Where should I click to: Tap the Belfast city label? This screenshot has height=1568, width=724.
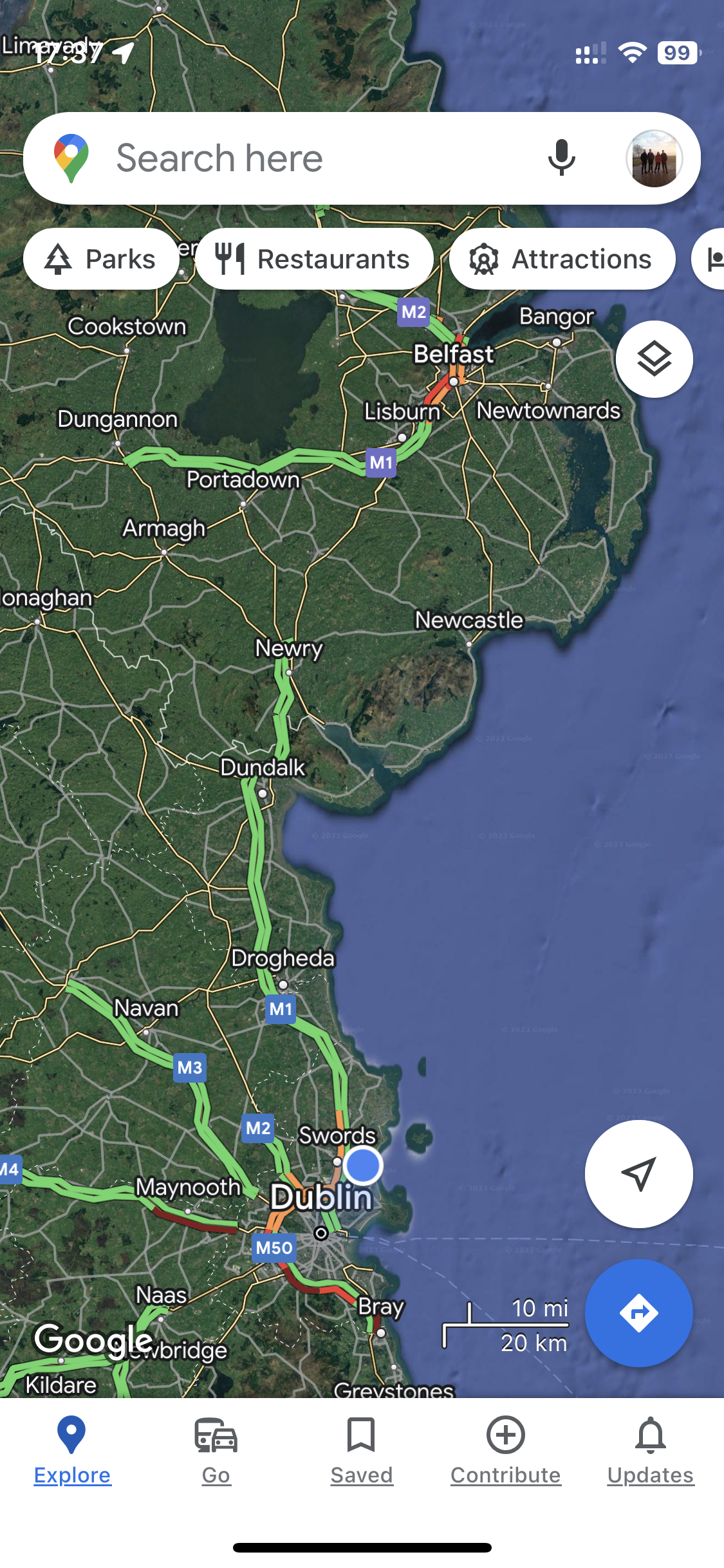click(454, 354)
